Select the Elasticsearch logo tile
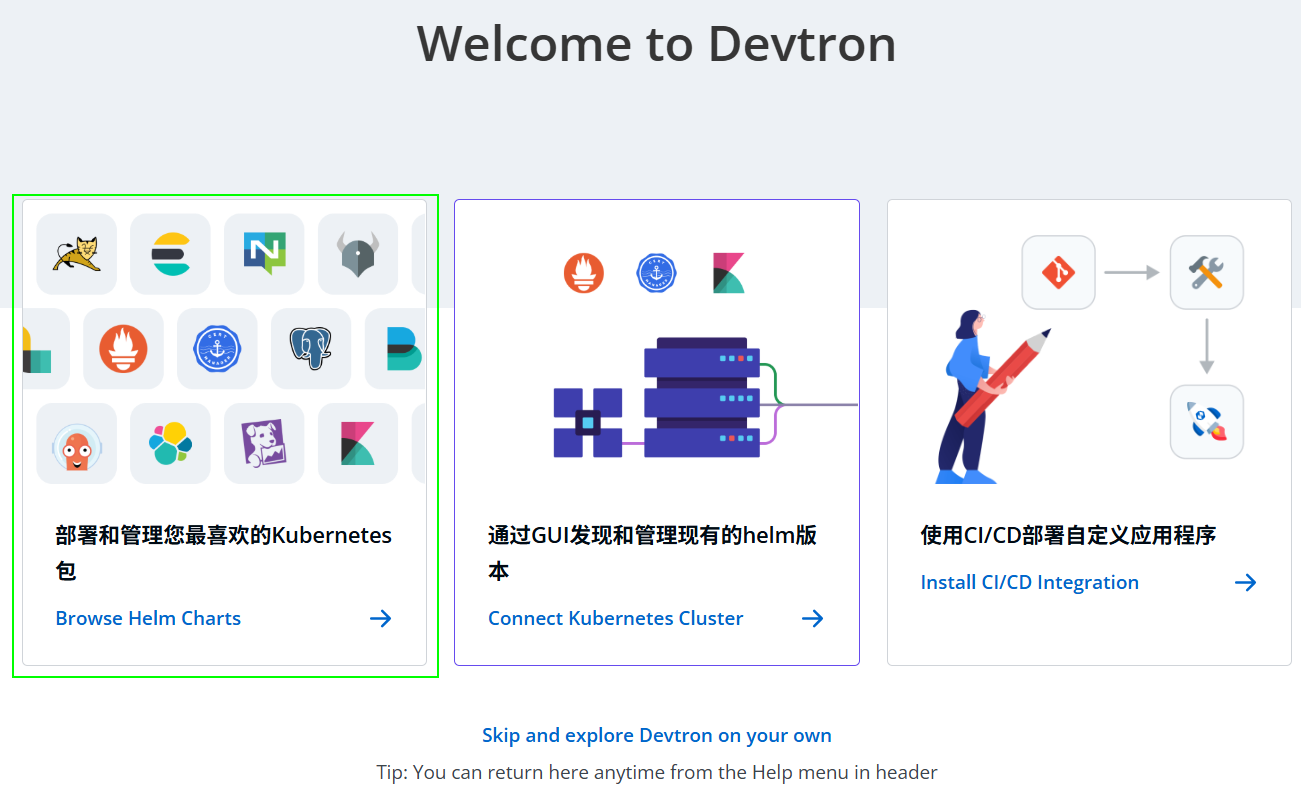This screenshot has width=1301, height=794. (170, 254)
